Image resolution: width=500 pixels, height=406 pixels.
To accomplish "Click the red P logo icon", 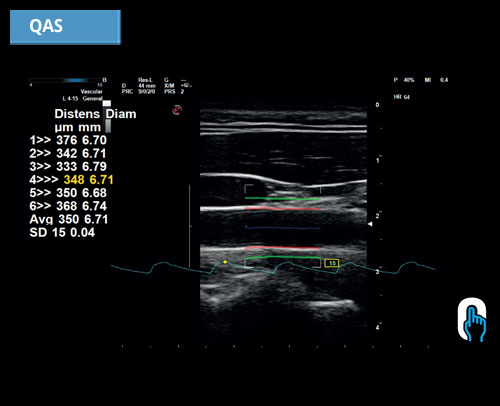I will click(x=177, y=110).
